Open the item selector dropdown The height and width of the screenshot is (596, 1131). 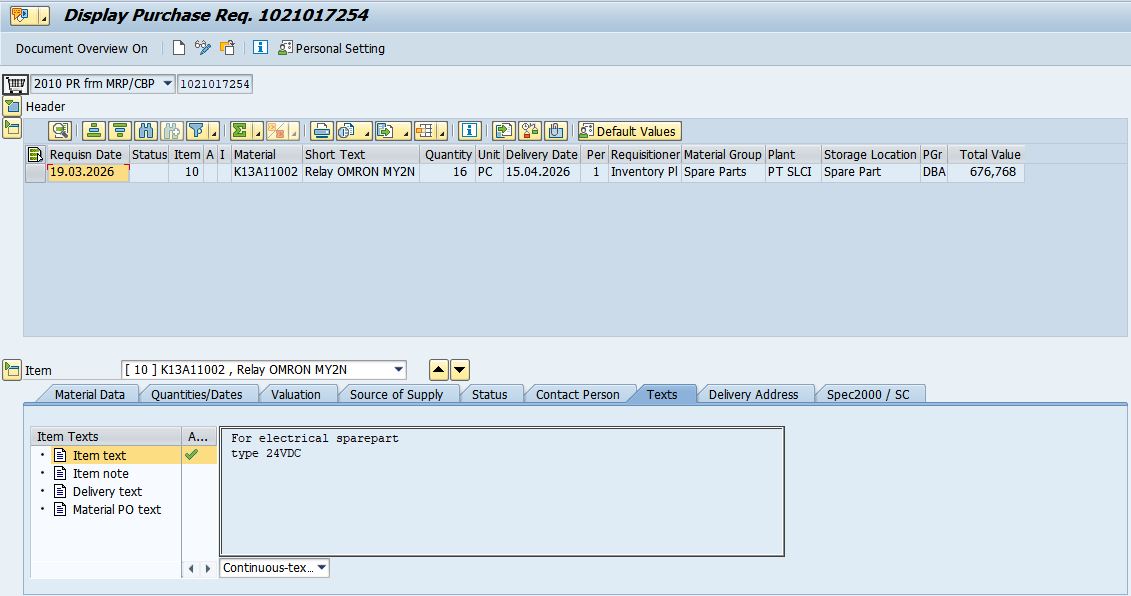click(x=398, y=370)
